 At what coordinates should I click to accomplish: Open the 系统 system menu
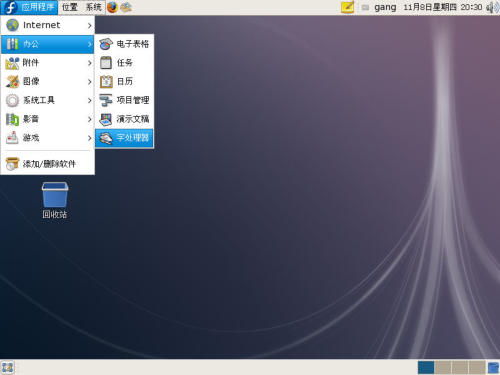coord(93,7)
